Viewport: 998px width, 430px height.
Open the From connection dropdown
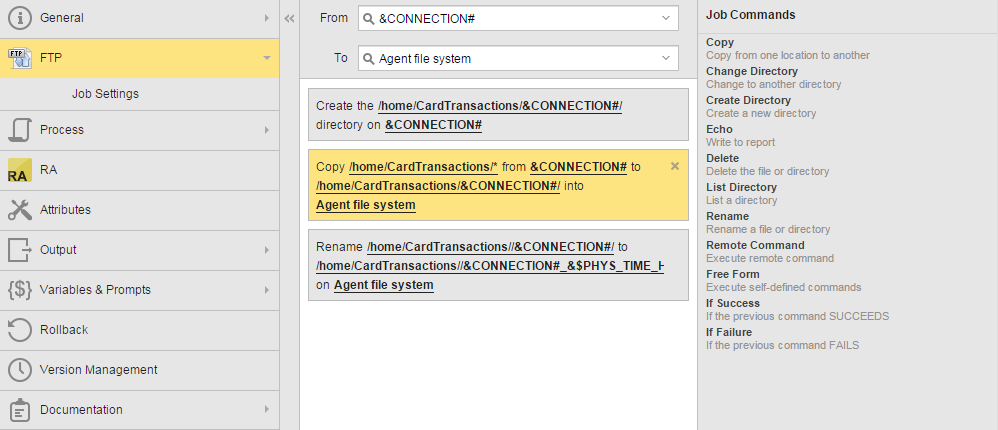667,18
